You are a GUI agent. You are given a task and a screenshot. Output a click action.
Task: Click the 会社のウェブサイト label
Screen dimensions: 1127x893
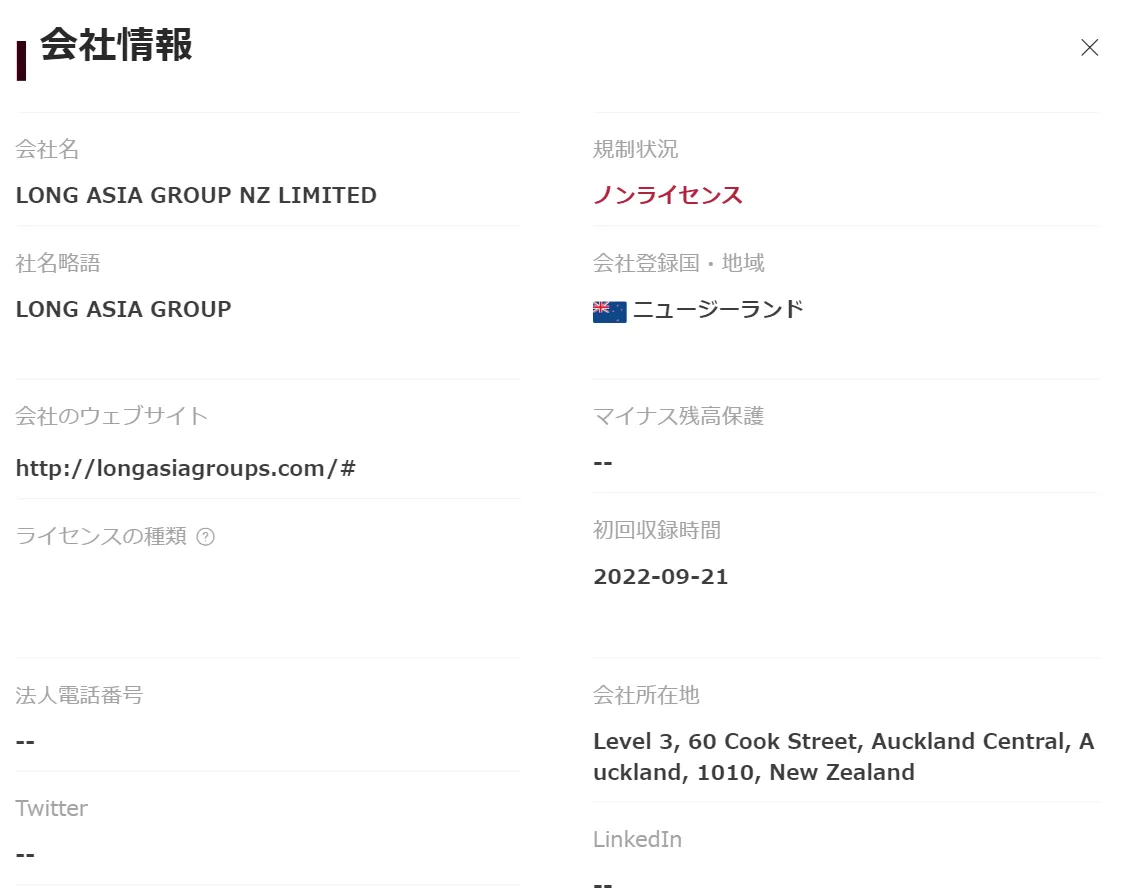pos(112,416)
